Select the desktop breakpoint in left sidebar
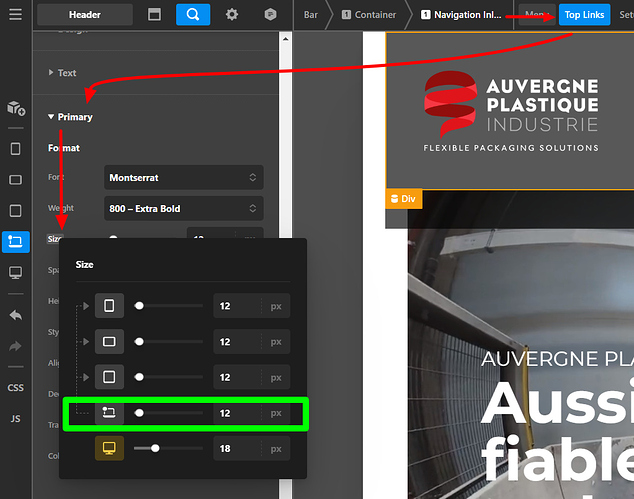Image resolution: width=634 pixels, height=499 pixels. tap(15, 272)
